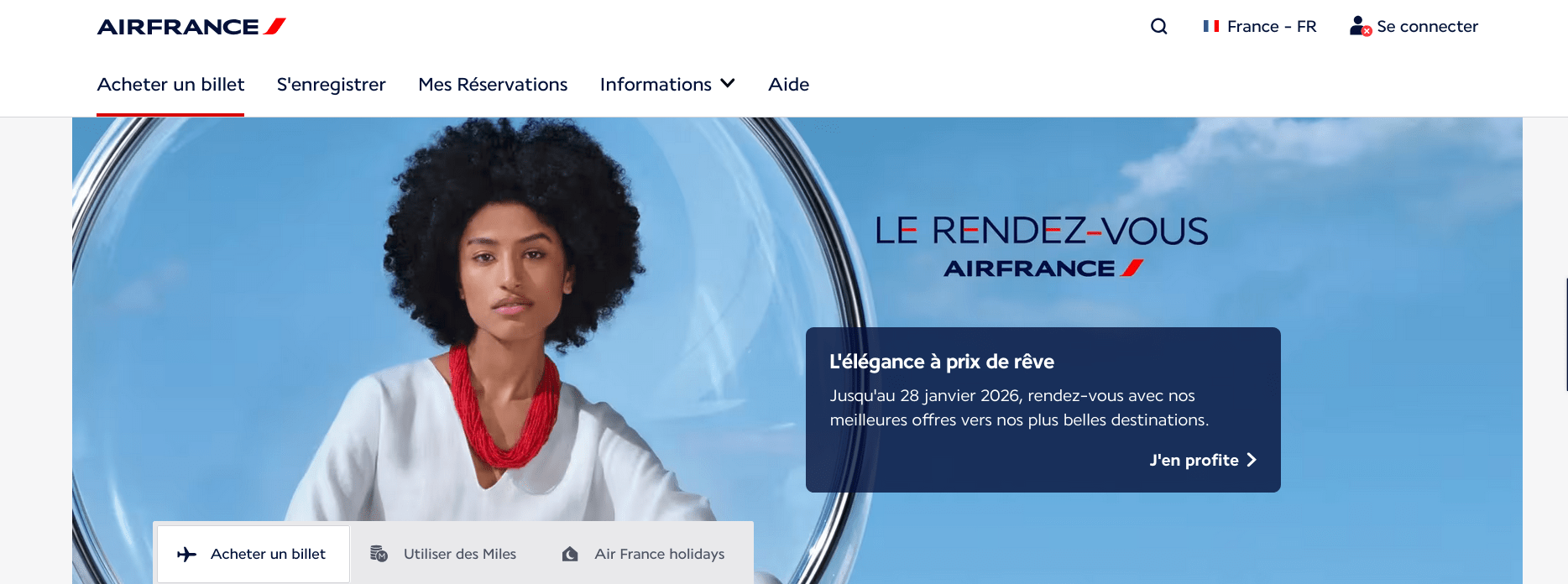This screenshot has height=584, width=1568.
Task: Go to Mes Réservations
Action: coord(493,84)
